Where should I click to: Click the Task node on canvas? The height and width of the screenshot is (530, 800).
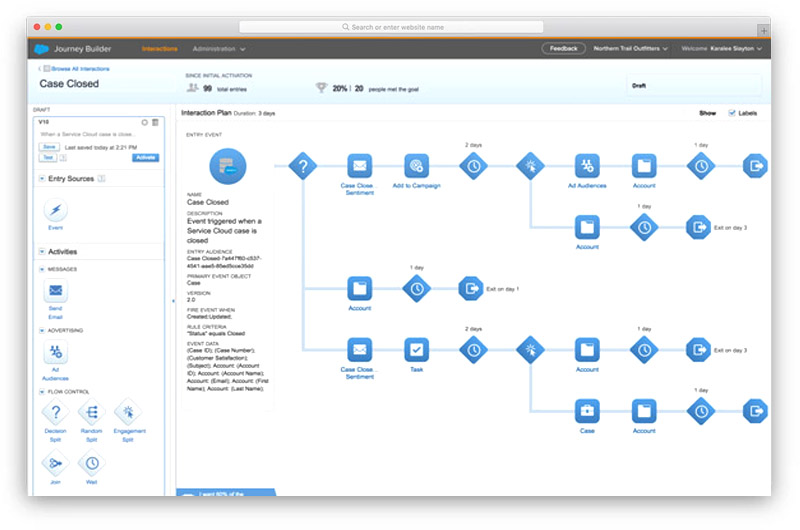click(417, 349)
